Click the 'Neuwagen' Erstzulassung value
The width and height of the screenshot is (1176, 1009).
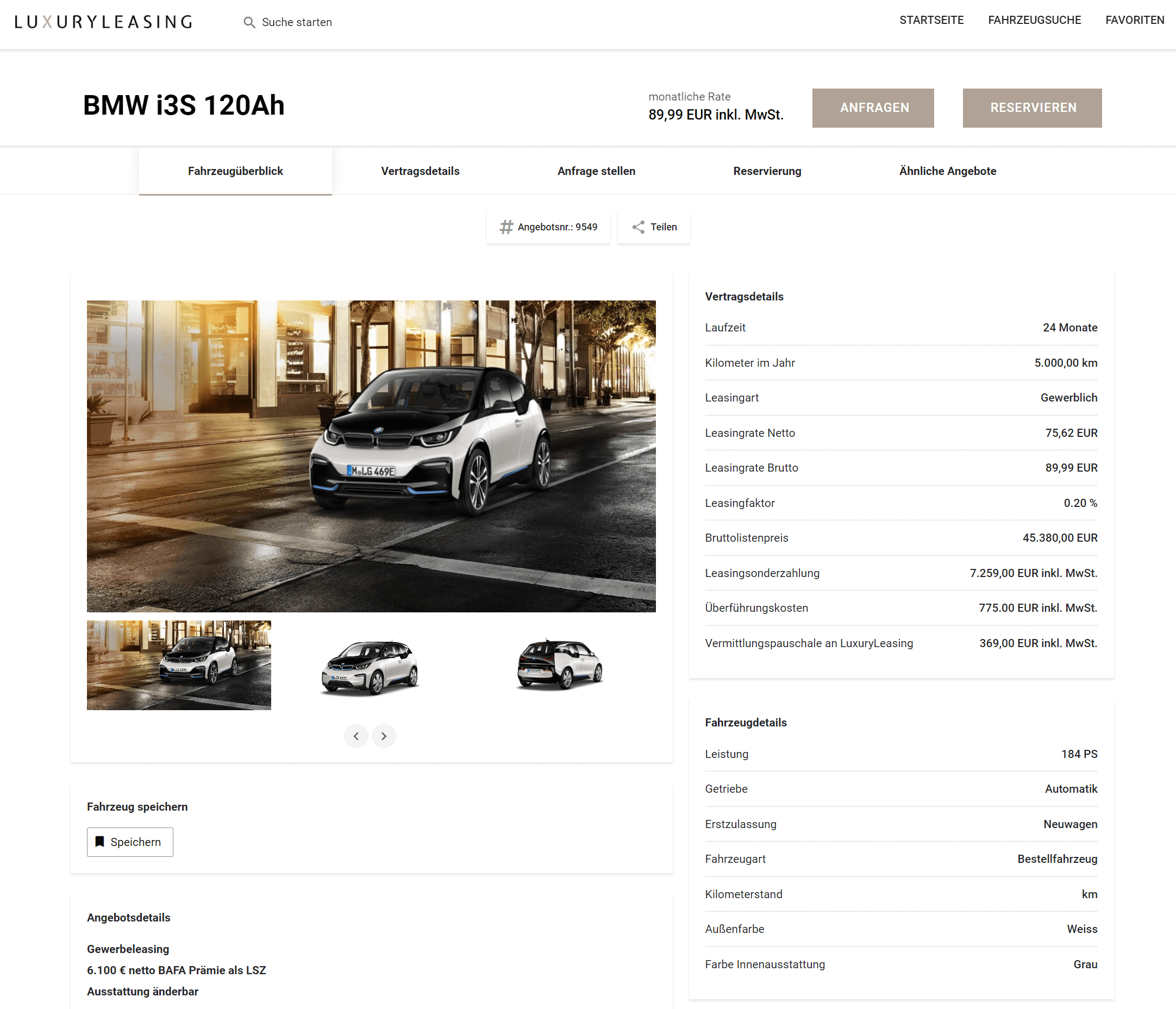tap(1070, 824)
